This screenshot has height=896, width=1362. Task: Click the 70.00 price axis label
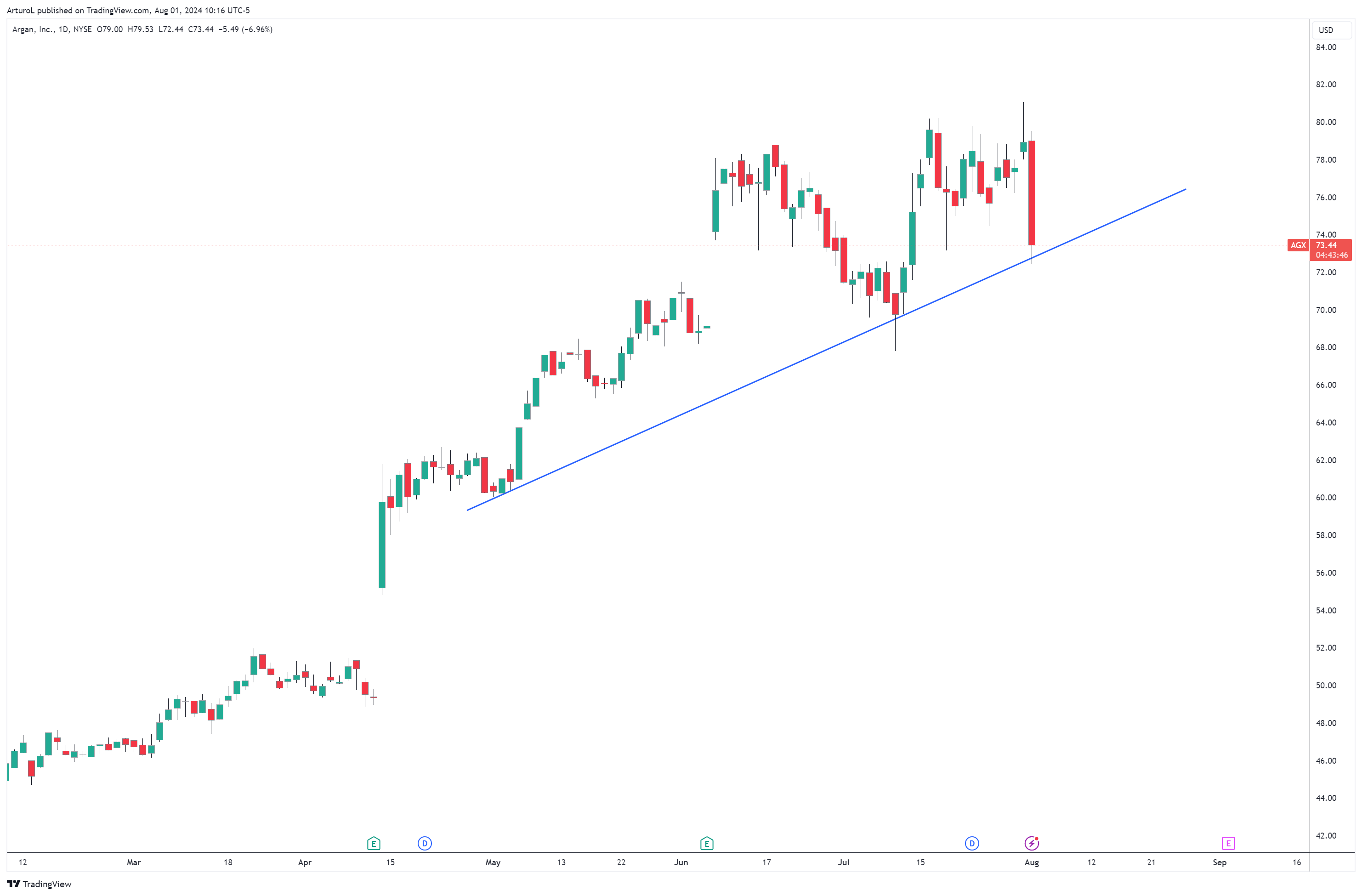(x=1326, y=310)
